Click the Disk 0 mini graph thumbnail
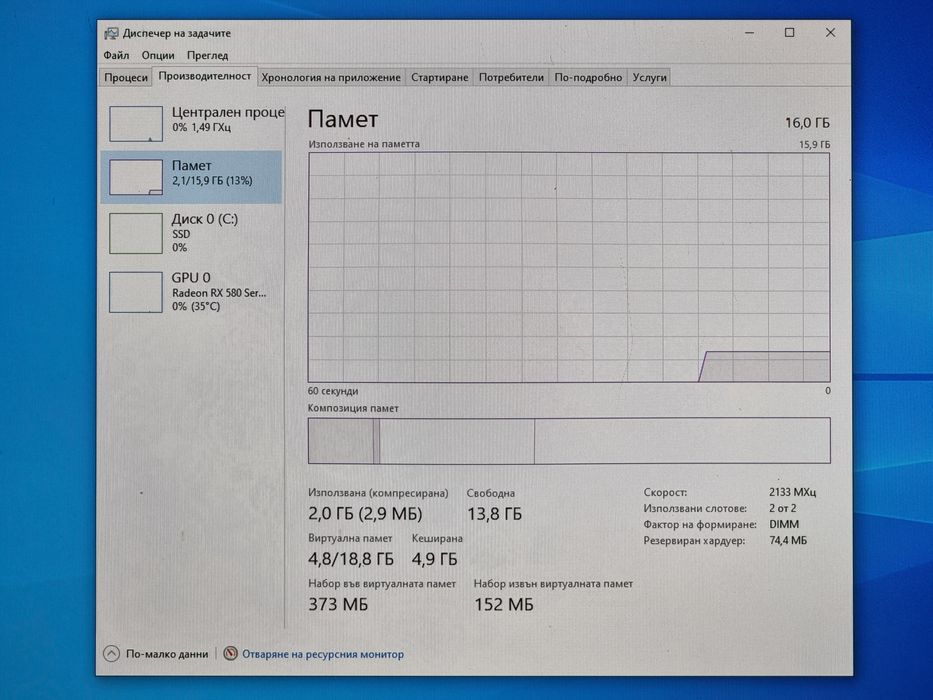933x700 pixels. (x=136, y=233)
